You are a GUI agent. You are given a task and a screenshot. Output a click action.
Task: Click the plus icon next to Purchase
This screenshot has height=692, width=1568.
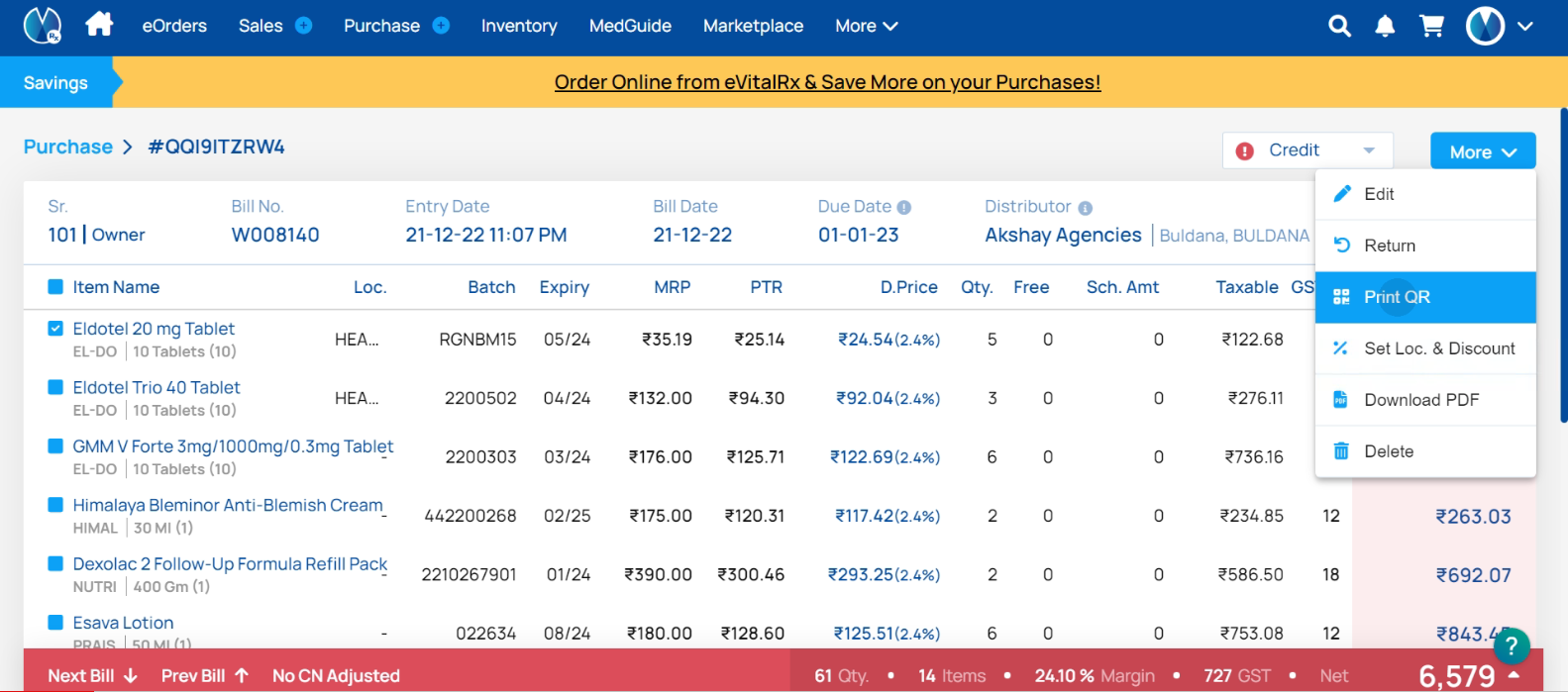click(x=441, y=26)
